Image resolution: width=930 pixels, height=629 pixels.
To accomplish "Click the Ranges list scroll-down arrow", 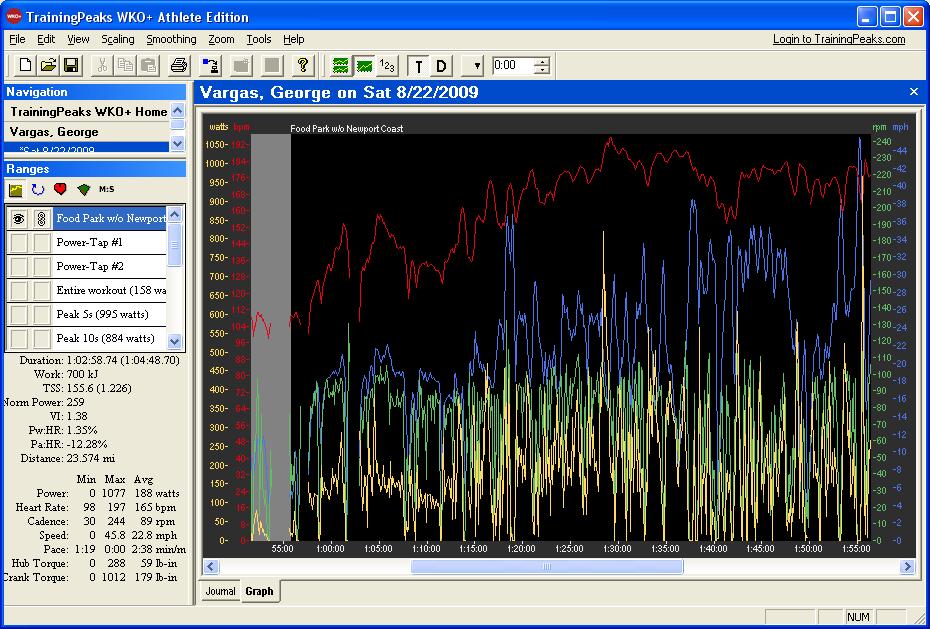I will 175,342.
